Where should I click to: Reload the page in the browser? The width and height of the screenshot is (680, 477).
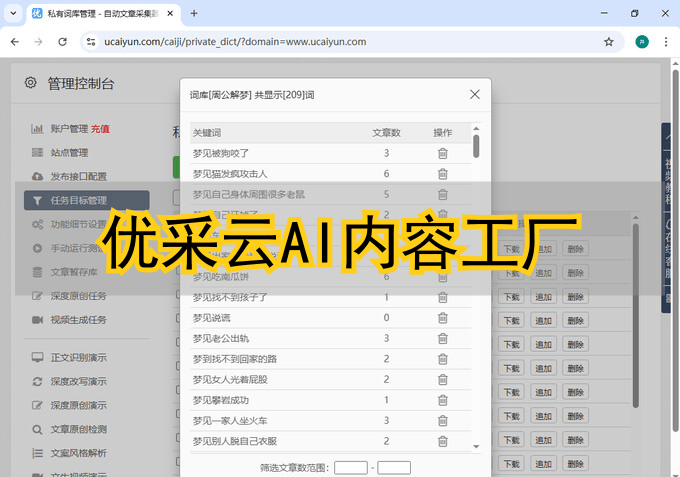coord(62,42)
